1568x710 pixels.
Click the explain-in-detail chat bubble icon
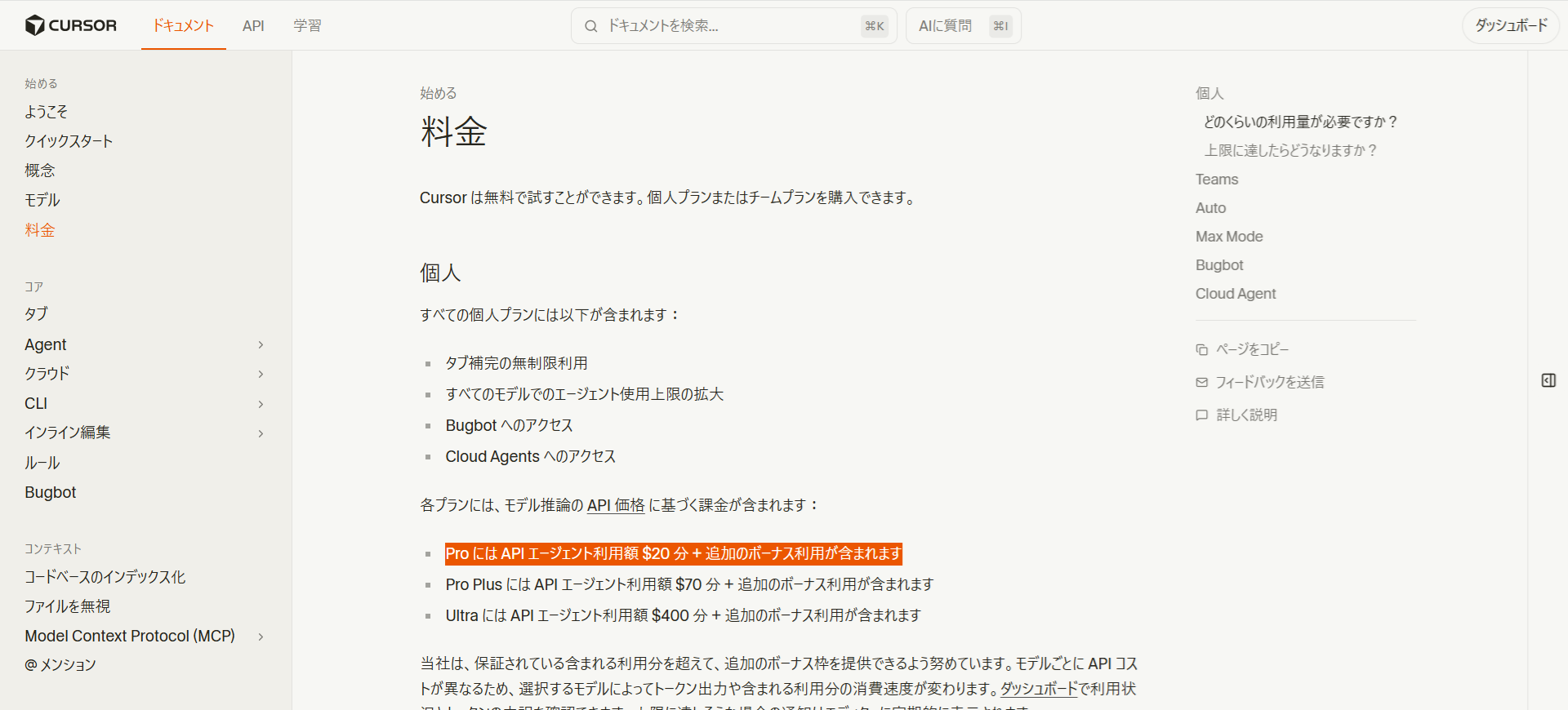1201,415
